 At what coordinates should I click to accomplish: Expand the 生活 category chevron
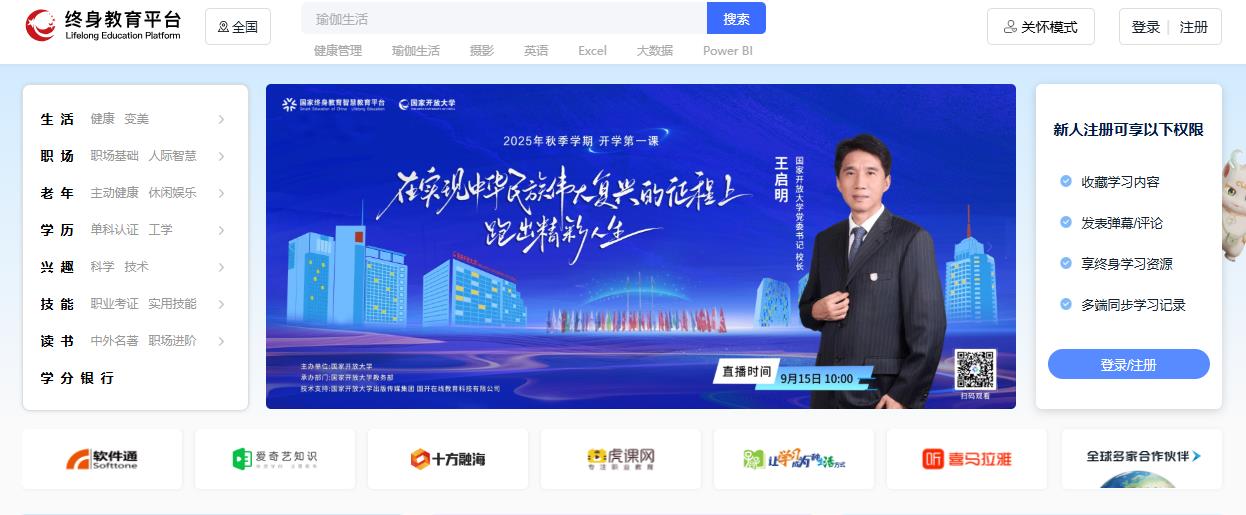pos(221,119)
